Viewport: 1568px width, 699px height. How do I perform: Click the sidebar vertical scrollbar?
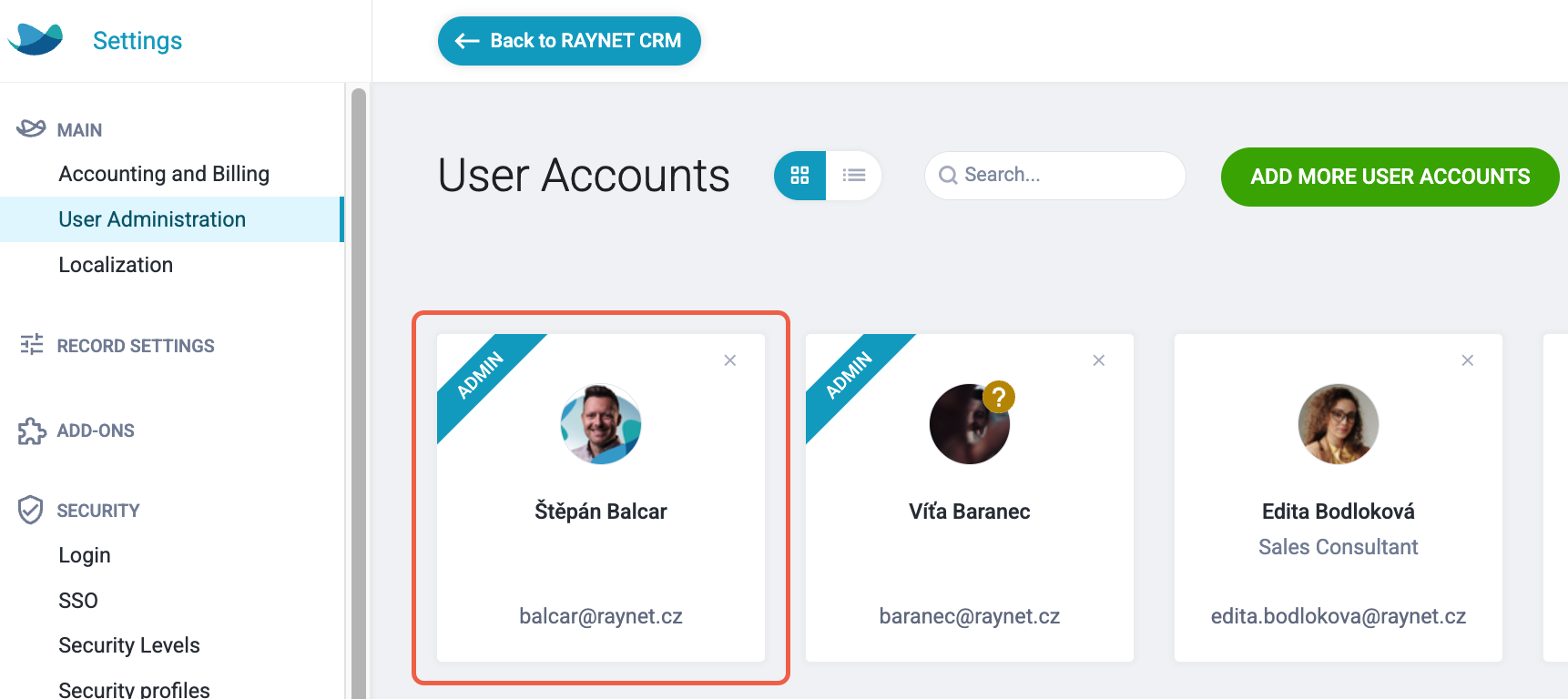359,391
